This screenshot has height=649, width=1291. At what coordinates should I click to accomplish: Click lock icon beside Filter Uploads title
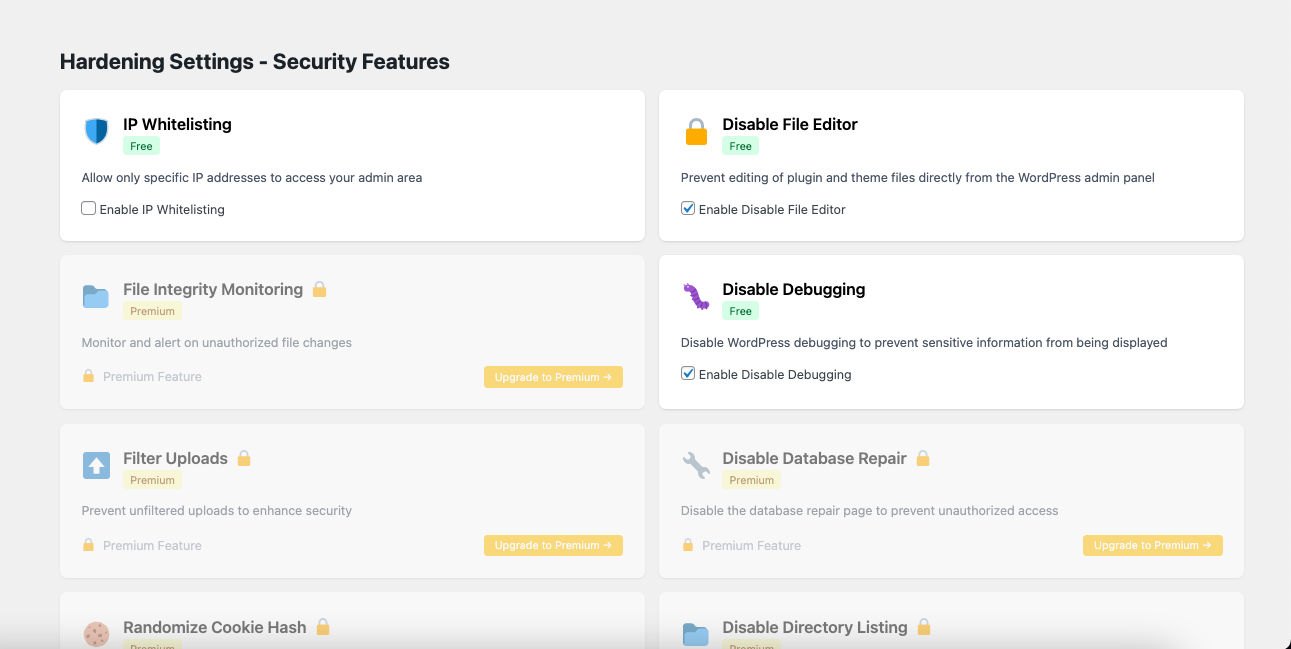244,458
